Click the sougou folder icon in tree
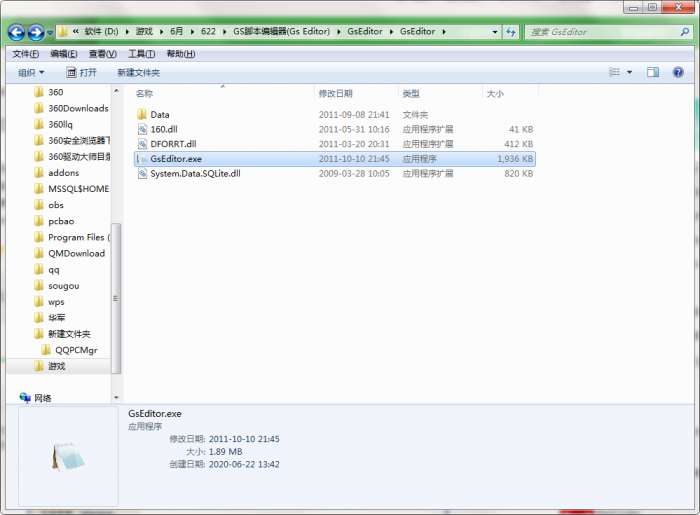Image resolution: width=700 pixels, height=515 pixels. 39,286
